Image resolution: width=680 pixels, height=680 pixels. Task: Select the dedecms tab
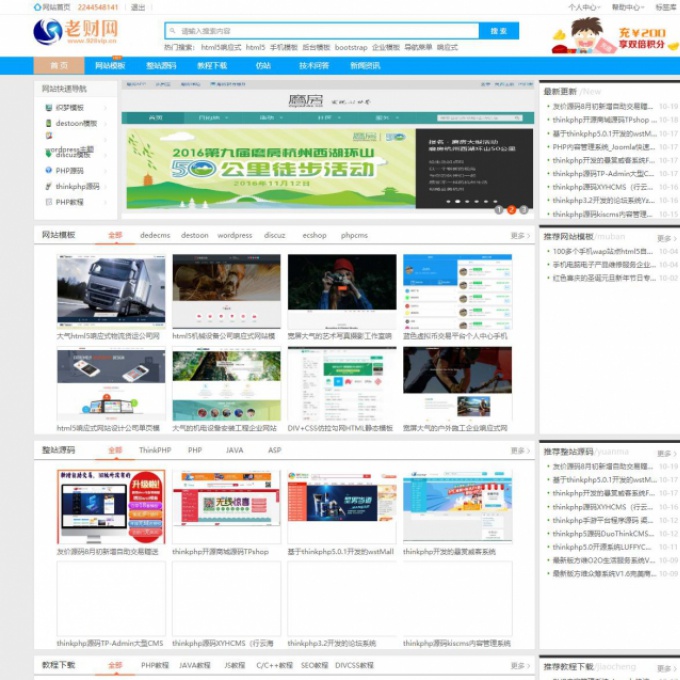(x=155, y=235)
